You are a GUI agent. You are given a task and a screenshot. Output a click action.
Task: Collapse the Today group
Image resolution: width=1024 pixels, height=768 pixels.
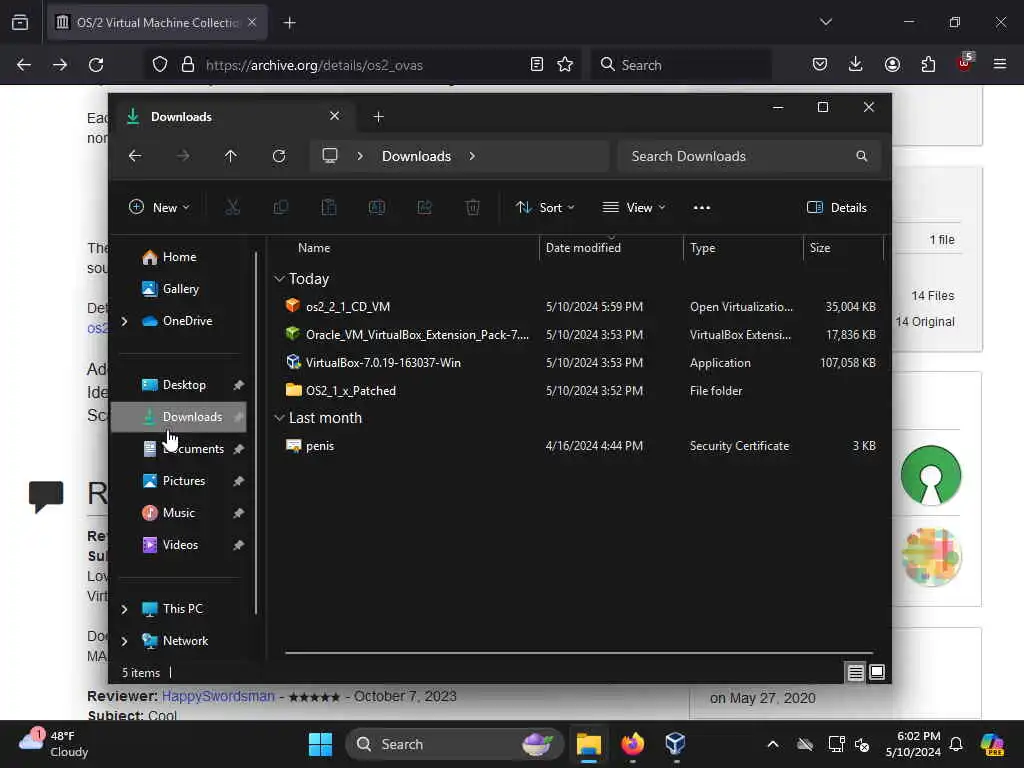pyautogui.click(x=280, y=279)
